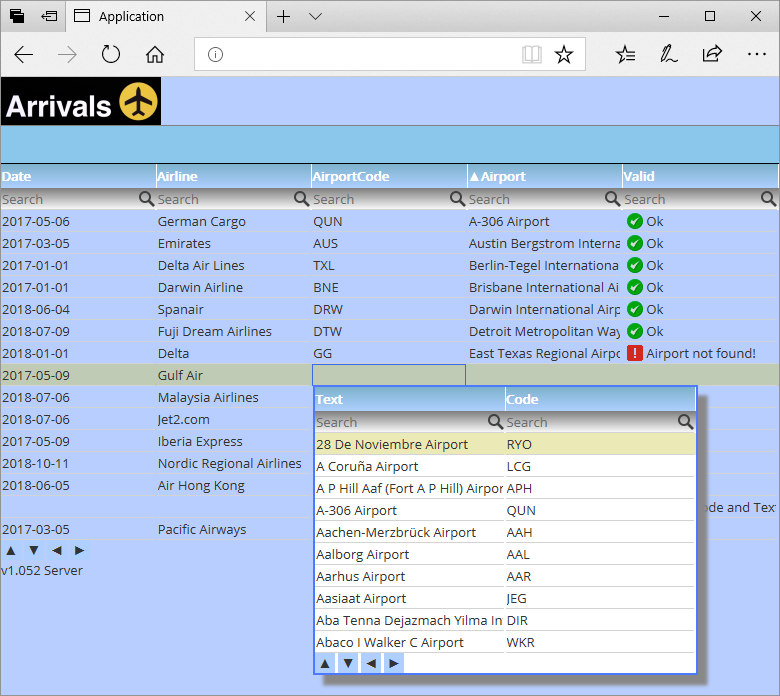Sort popup by Text column header

[410, 399]
